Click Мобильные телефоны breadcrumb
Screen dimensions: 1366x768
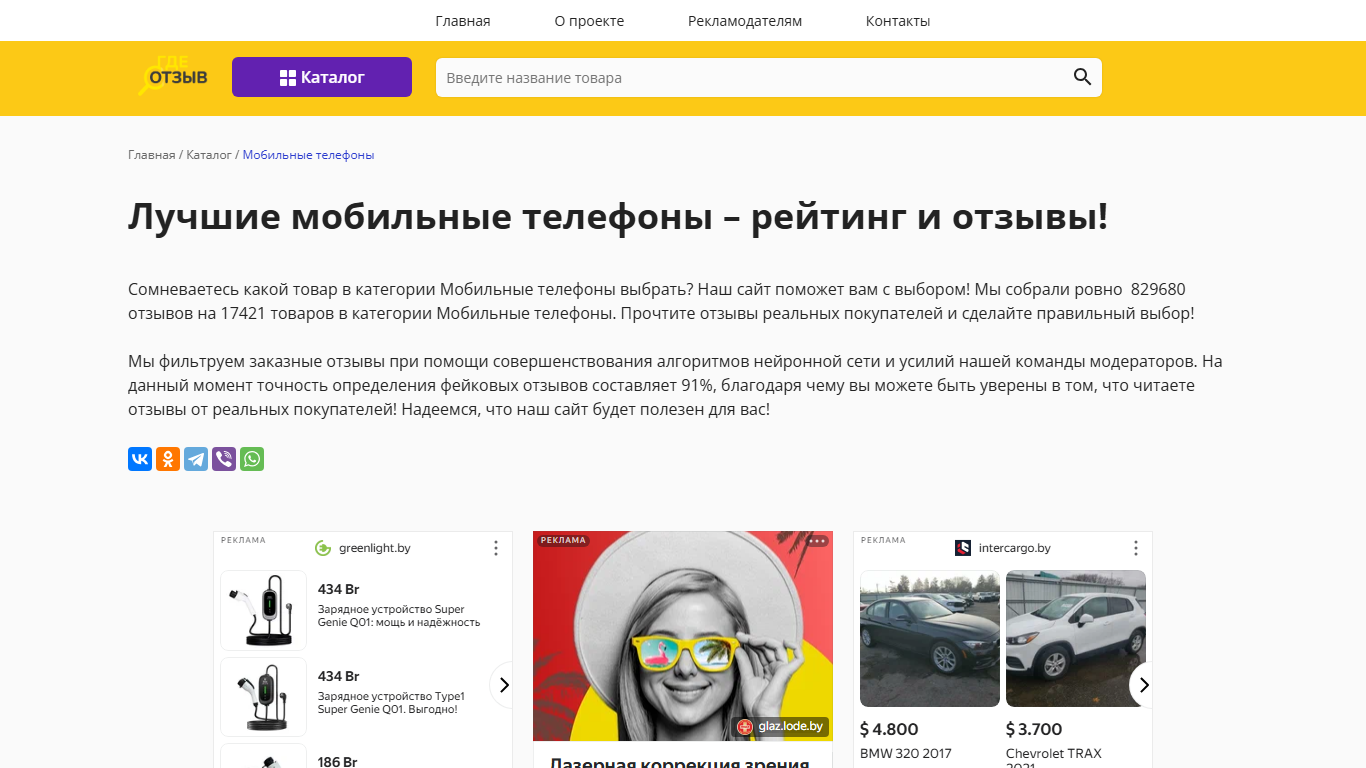(308, 155)
